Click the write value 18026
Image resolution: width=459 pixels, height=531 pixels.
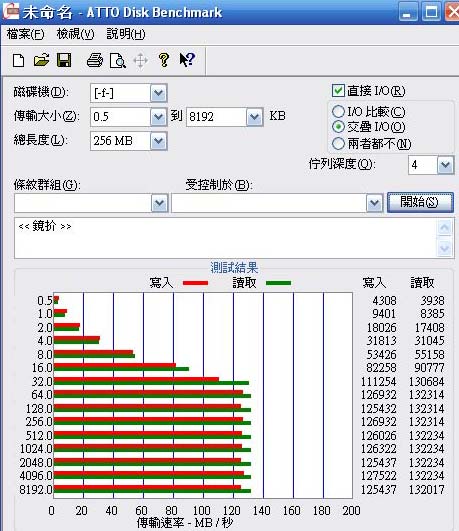[x=381, y=327]
